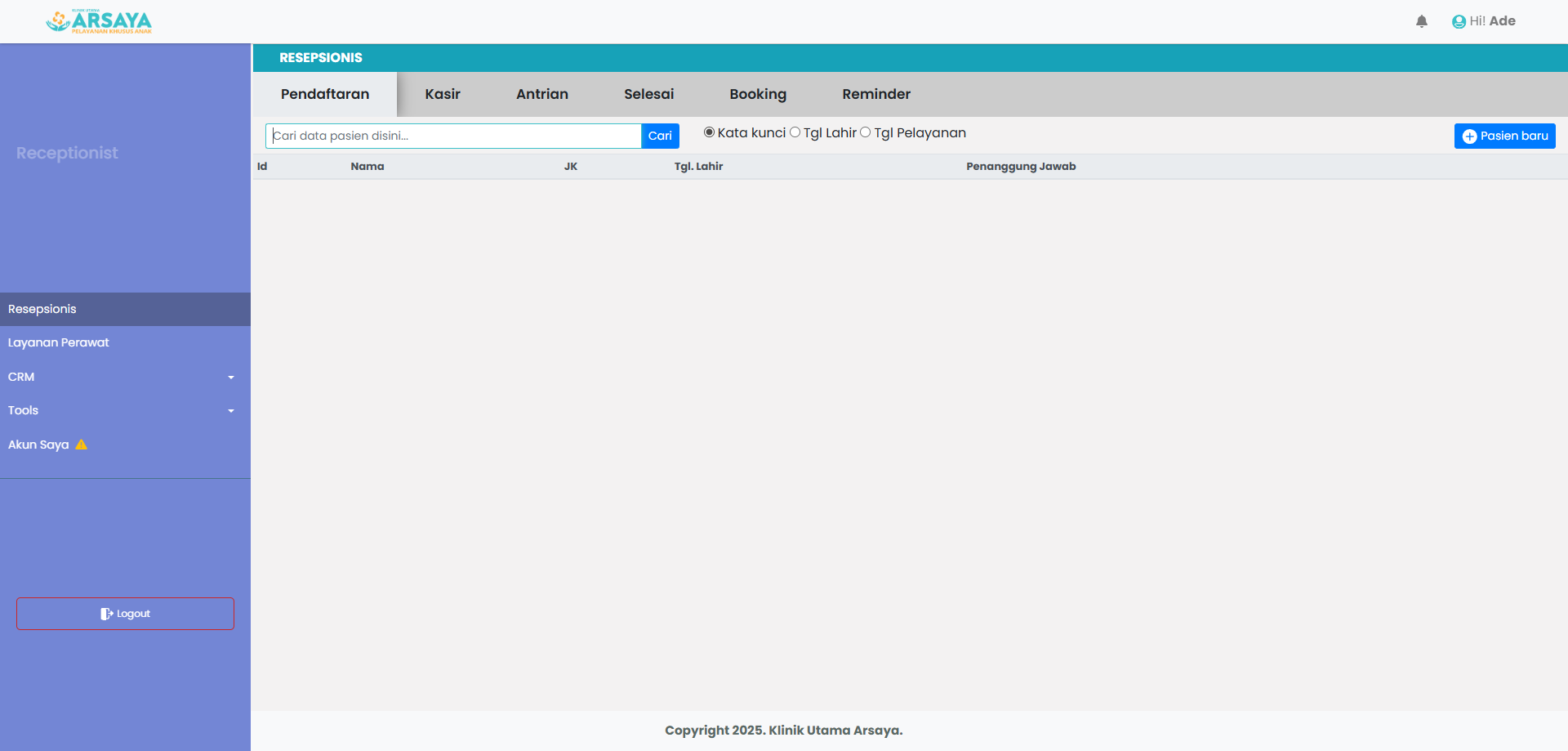1568x751 pixels.
Task: Add a new patient with Pasien baru
Action: click(1504, 136)
